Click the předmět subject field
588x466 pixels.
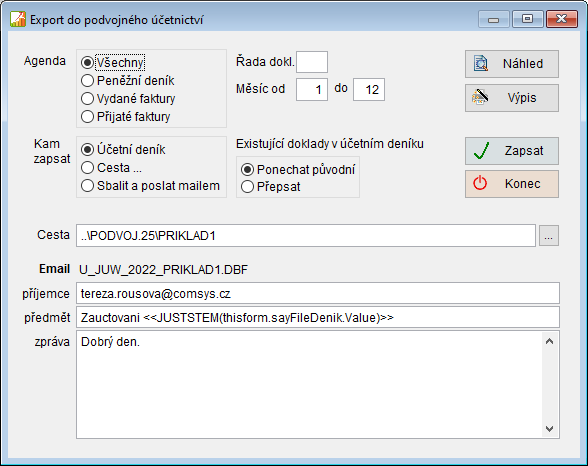pyautogui.click(x=318, y=317)
